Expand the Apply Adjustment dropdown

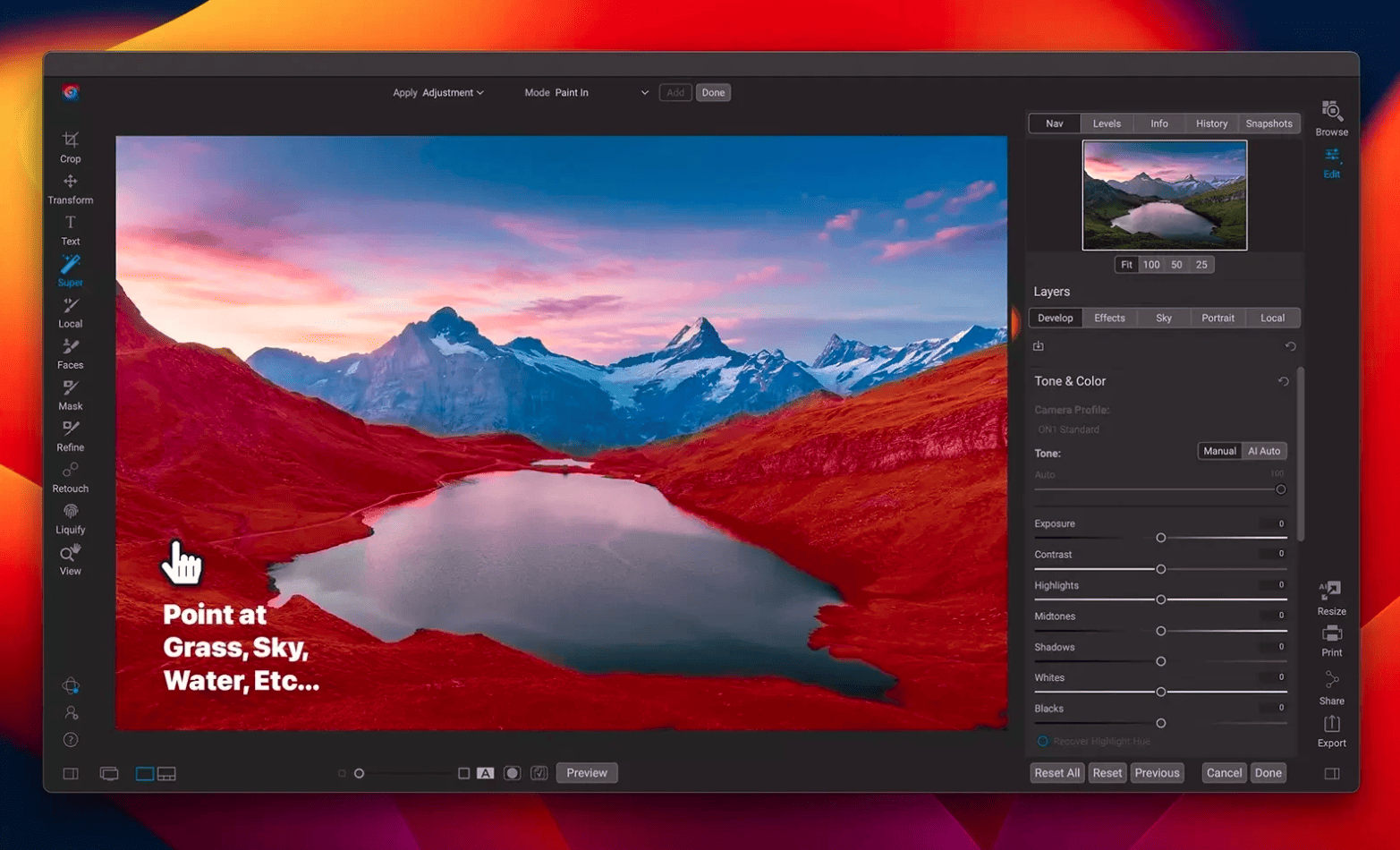click(x=453, y=92)
